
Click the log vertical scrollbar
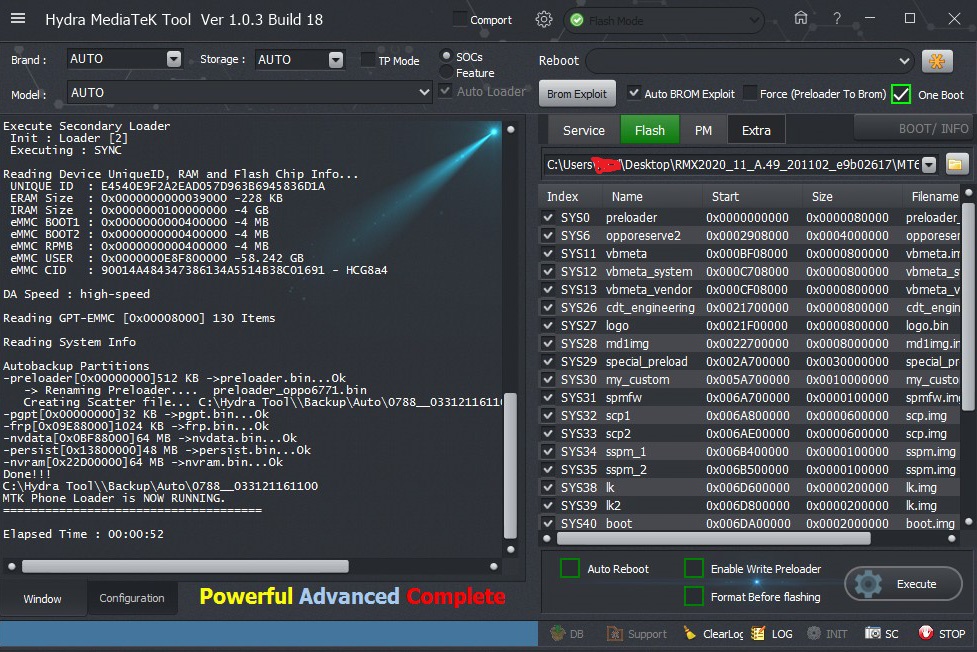510,466
